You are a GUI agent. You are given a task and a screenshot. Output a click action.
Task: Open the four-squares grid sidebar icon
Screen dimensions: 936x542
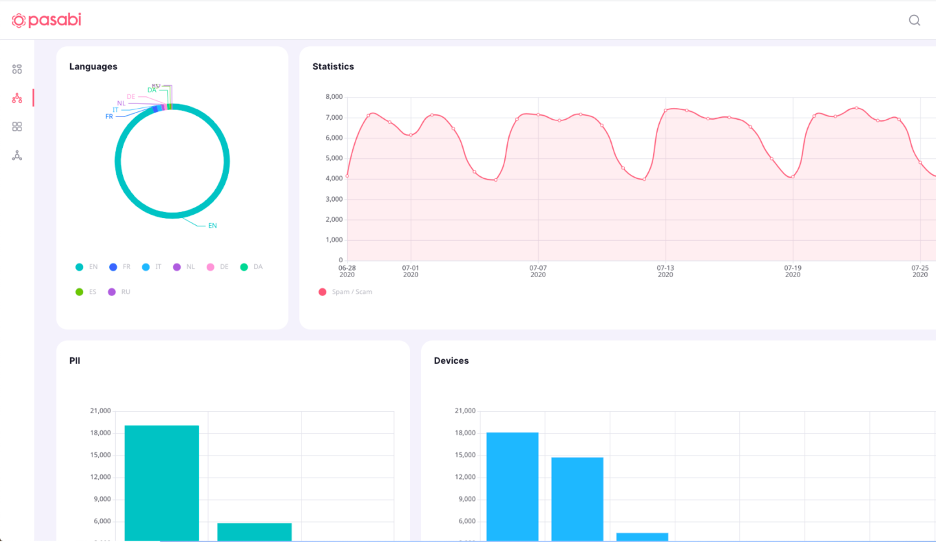tap(17, 127)
